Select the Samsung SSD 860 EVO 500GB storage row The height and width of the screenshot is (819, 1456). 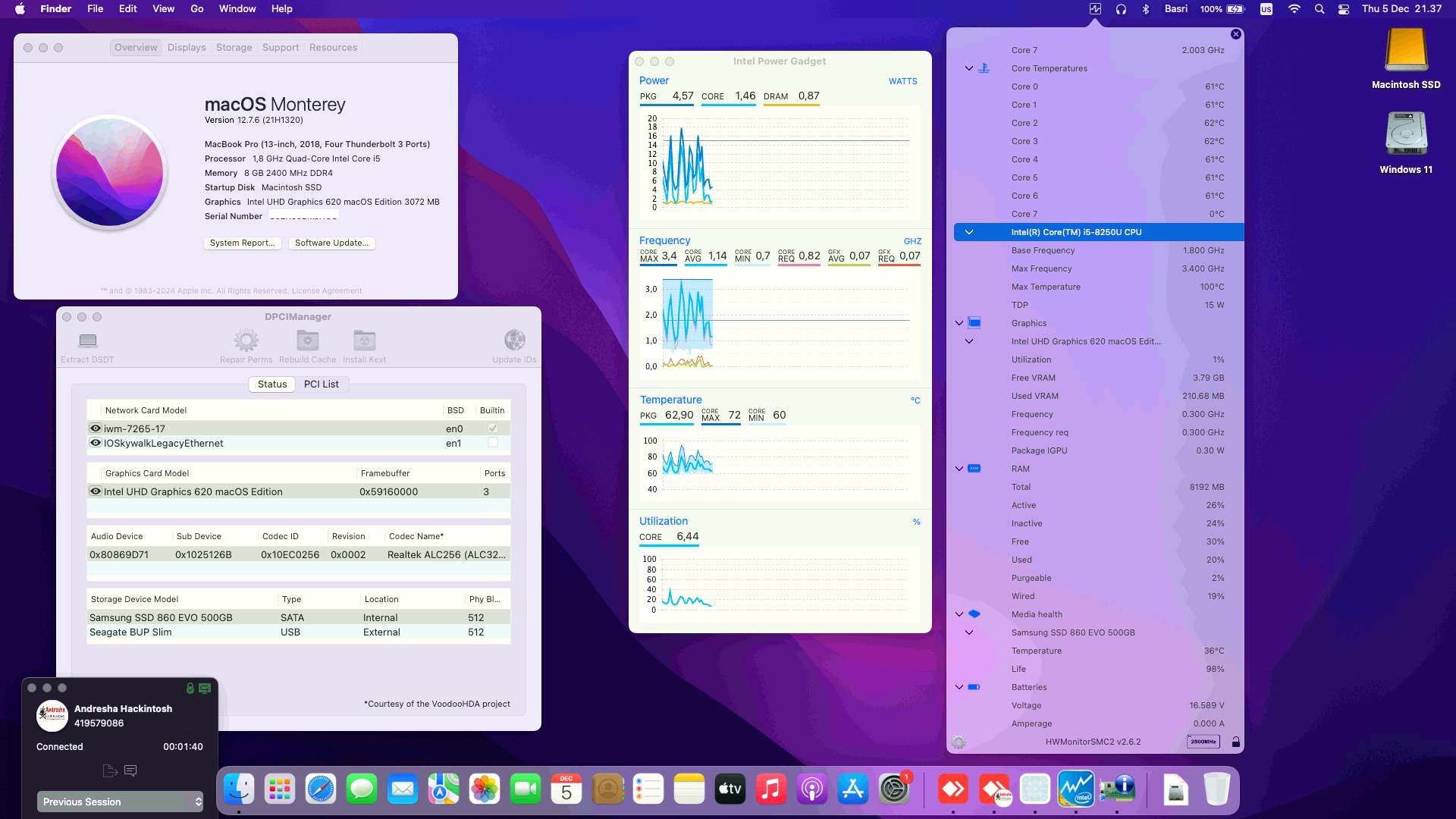298,618
